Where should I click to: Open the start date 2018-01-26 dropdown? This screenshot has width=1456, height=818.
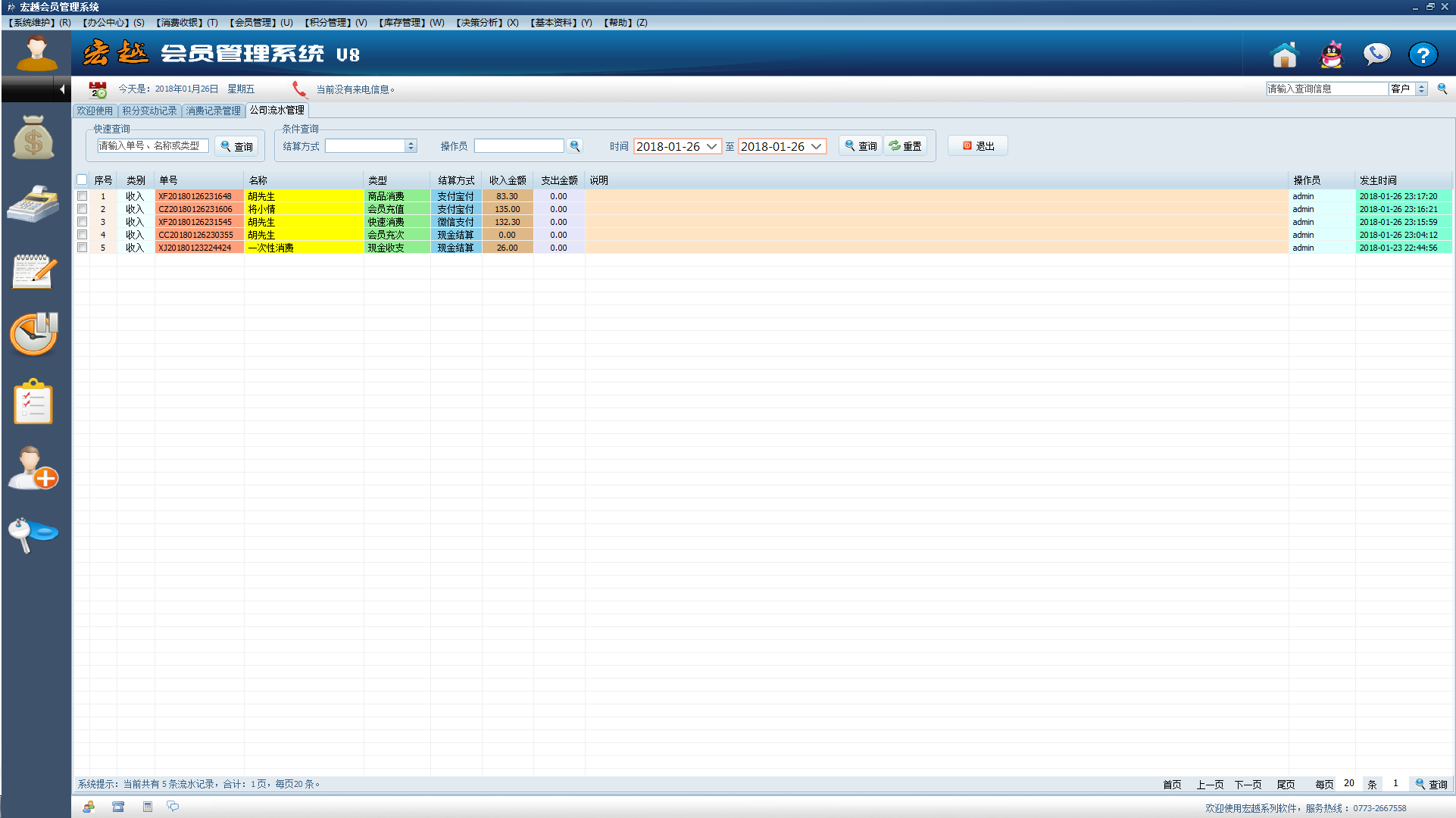click(711, 146)
